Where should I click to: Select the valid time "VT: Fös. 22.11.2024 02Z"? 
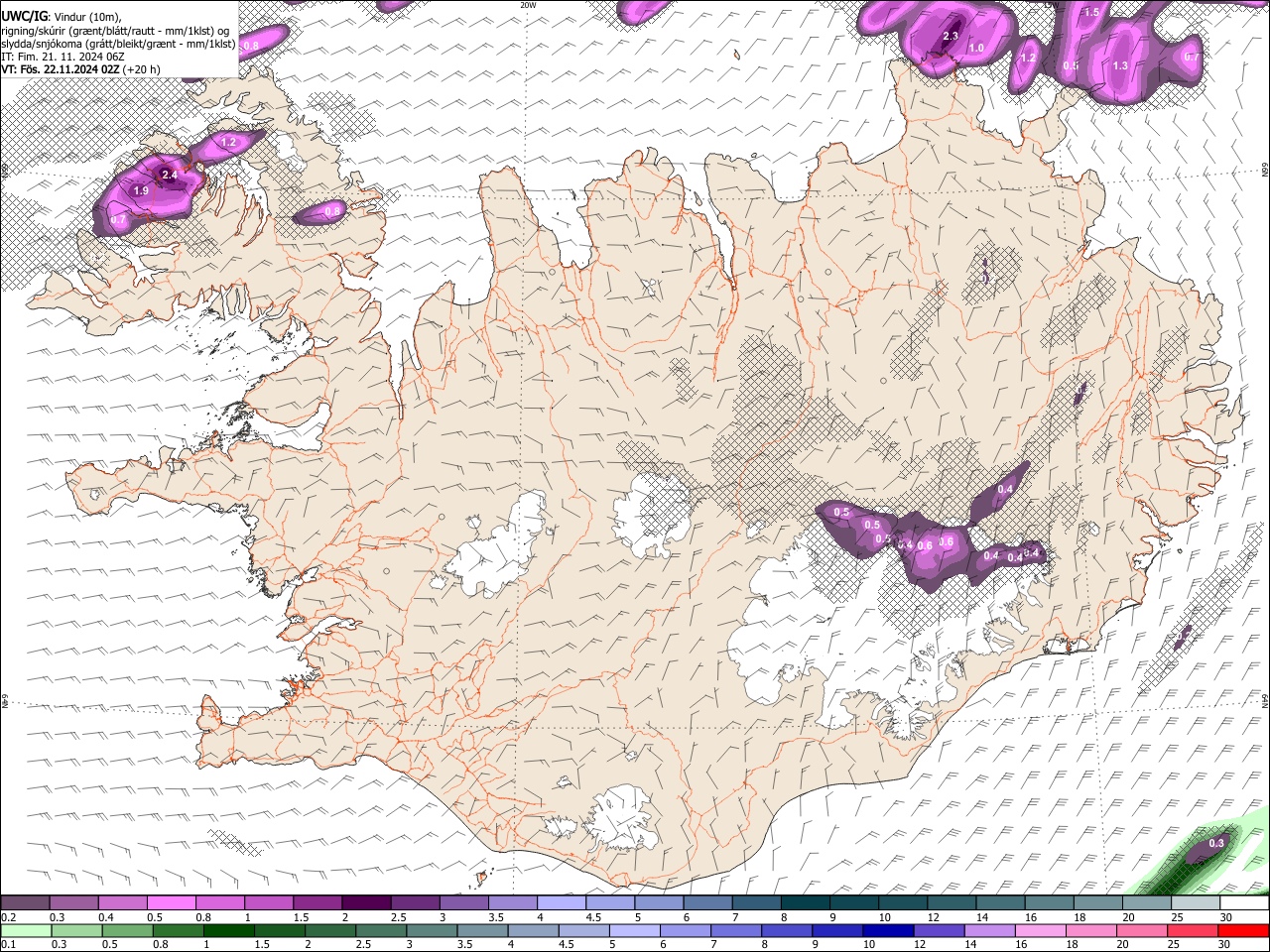(61, 69)
